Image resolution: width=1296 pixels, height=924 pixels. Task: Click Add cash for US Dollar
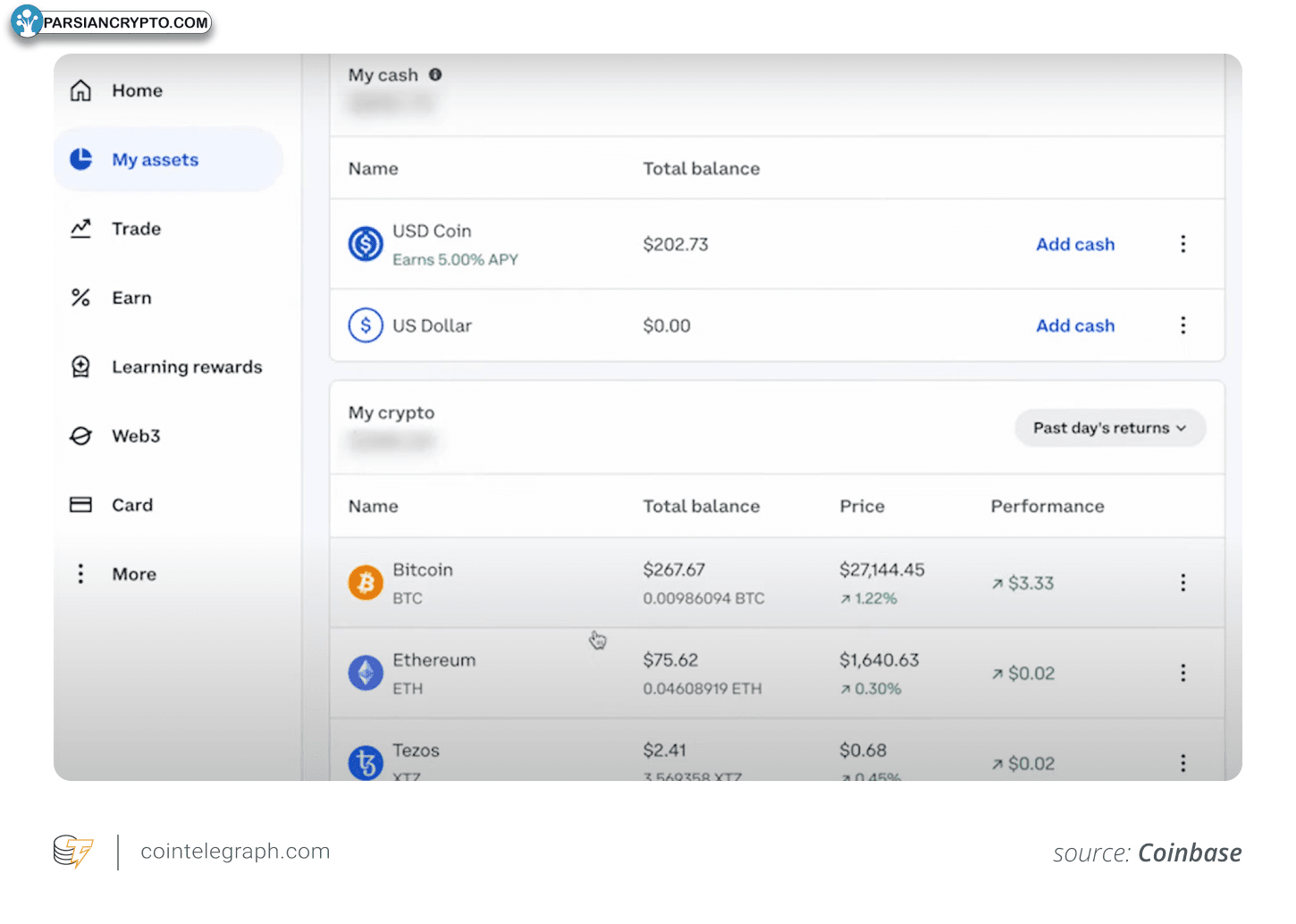coord(1075,325)
